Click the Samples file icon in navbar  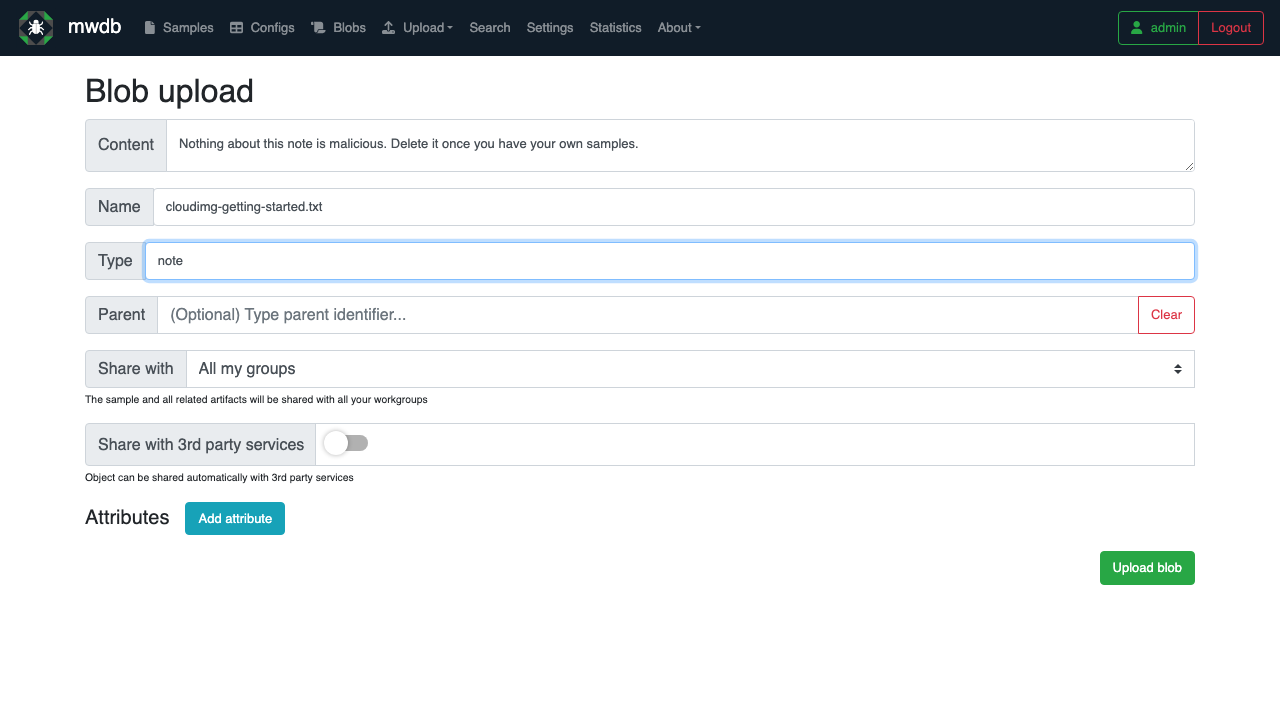[150, 28]
